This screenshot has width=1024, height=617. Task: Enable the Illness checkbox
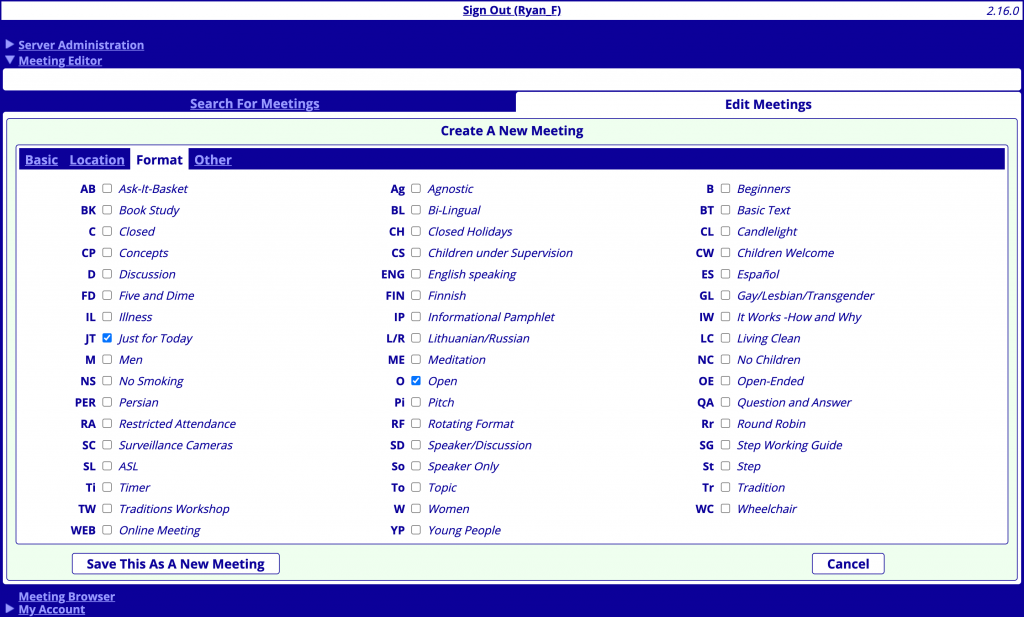point(107,317)
